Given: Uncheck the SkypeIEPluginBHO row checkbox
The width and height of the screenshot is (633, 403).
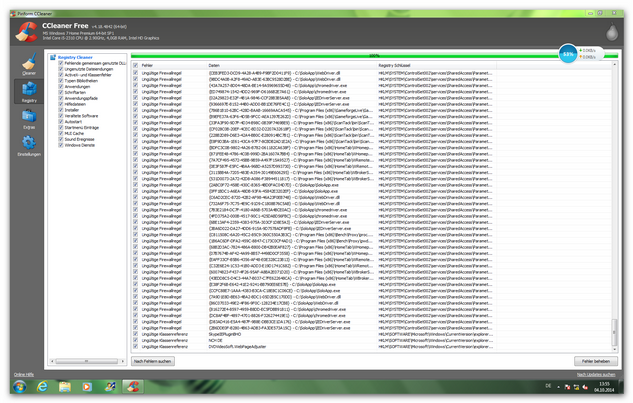Looking at the screenshot, I should point(136,334).
